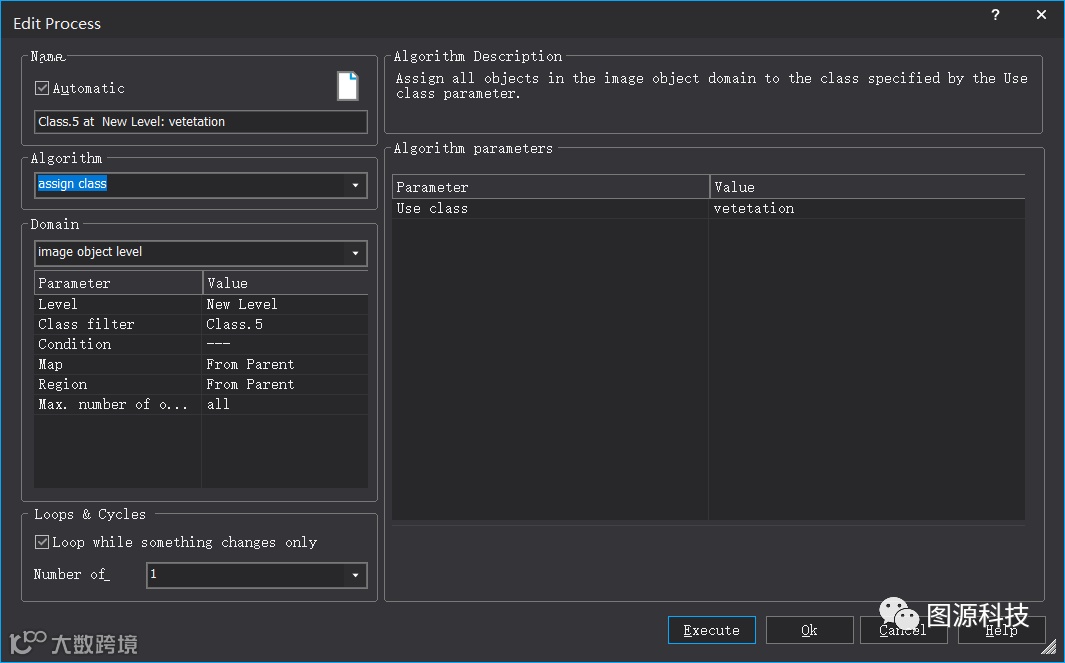
Task: Click the Class filter value Class.5
Action: pos(235,324)
